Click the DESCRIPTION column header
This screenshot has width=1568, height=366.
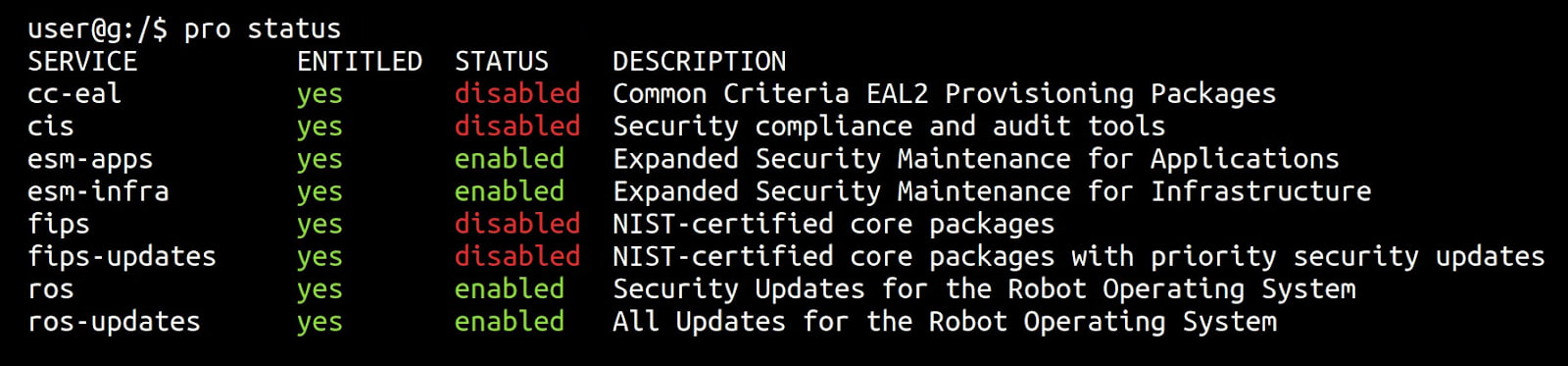[700, 62]
